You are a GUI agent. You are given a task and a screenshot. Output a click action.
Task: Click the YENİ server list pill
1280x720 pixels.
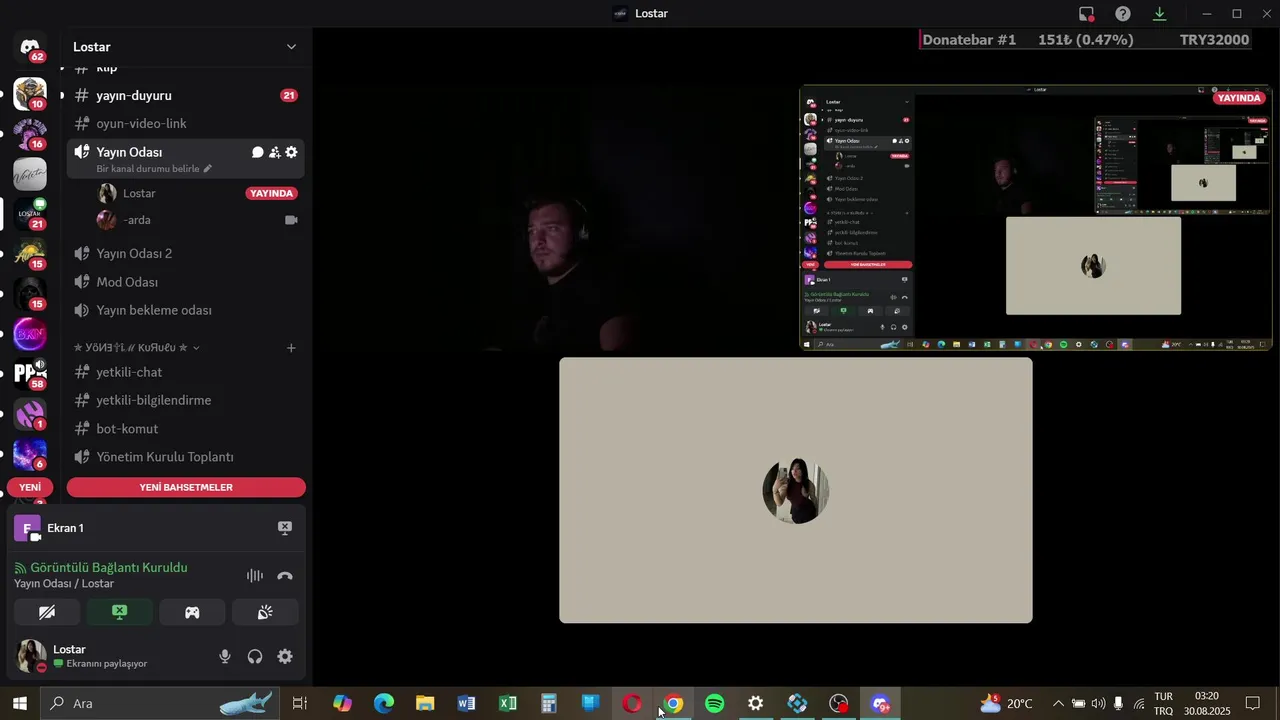(30, 487)
